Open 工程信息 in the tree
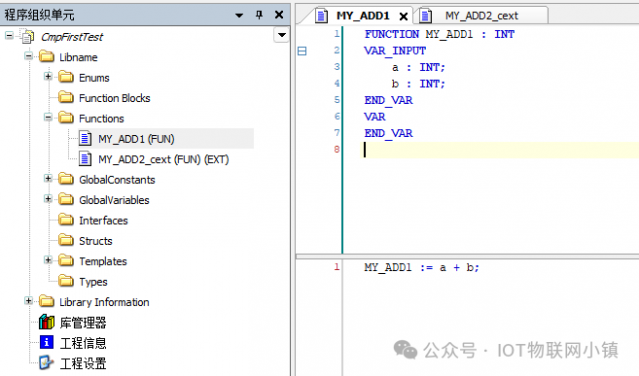 tap(83, 343)
